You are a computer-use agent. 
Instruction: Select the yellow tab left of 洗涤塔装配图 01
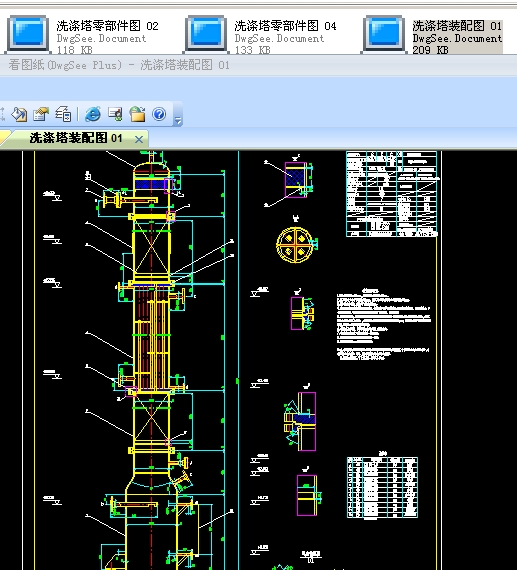click(4, 138)
